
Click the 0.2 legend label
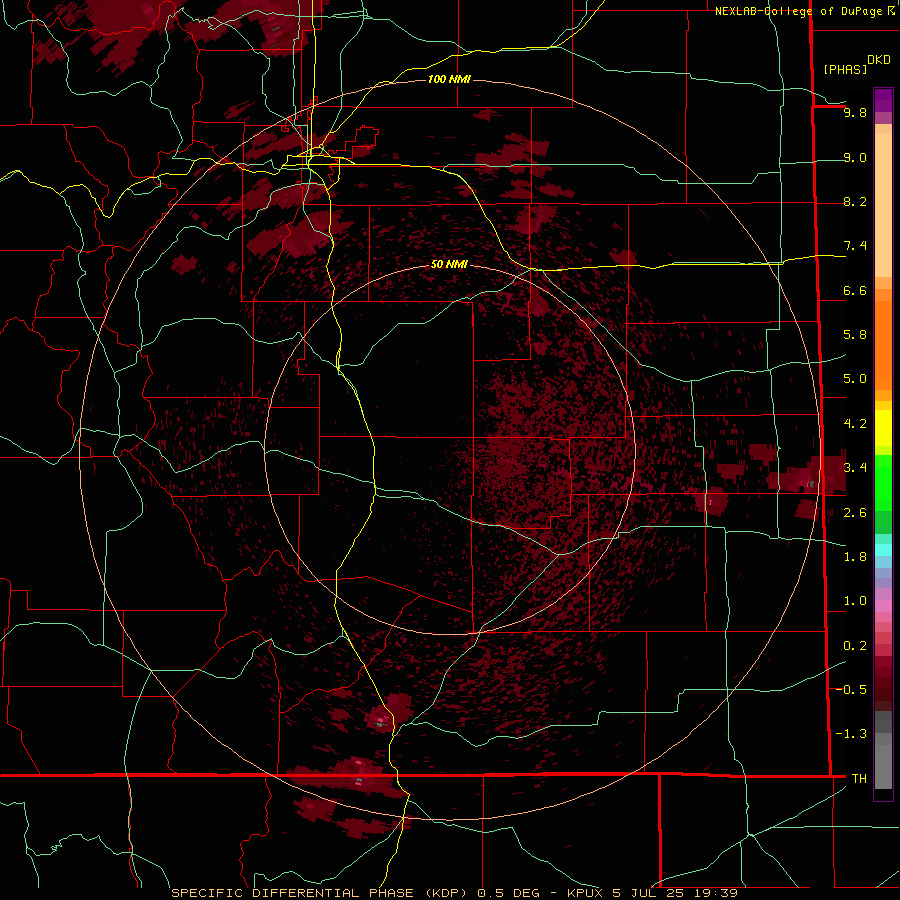pos(855,646)
